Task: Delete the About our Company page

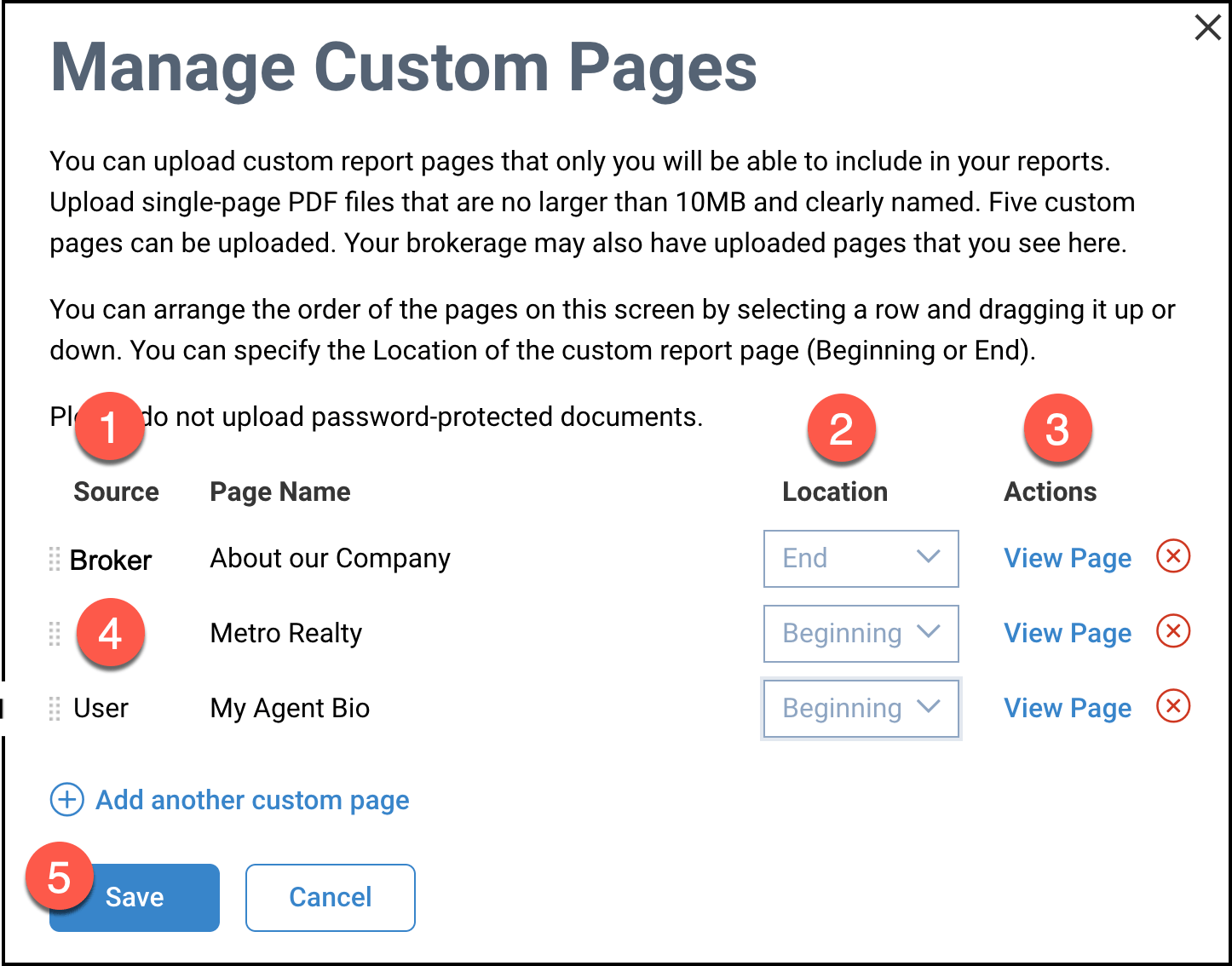Action: coord(1172,557)
